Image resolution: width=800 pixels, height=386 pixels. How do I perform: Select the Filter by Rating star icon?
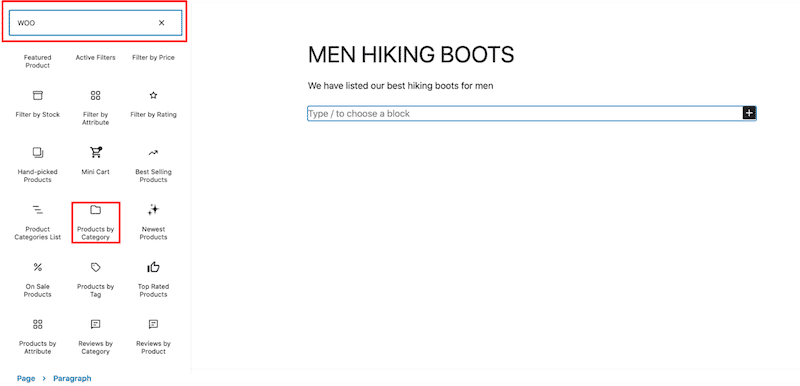[x=153, y=95]
